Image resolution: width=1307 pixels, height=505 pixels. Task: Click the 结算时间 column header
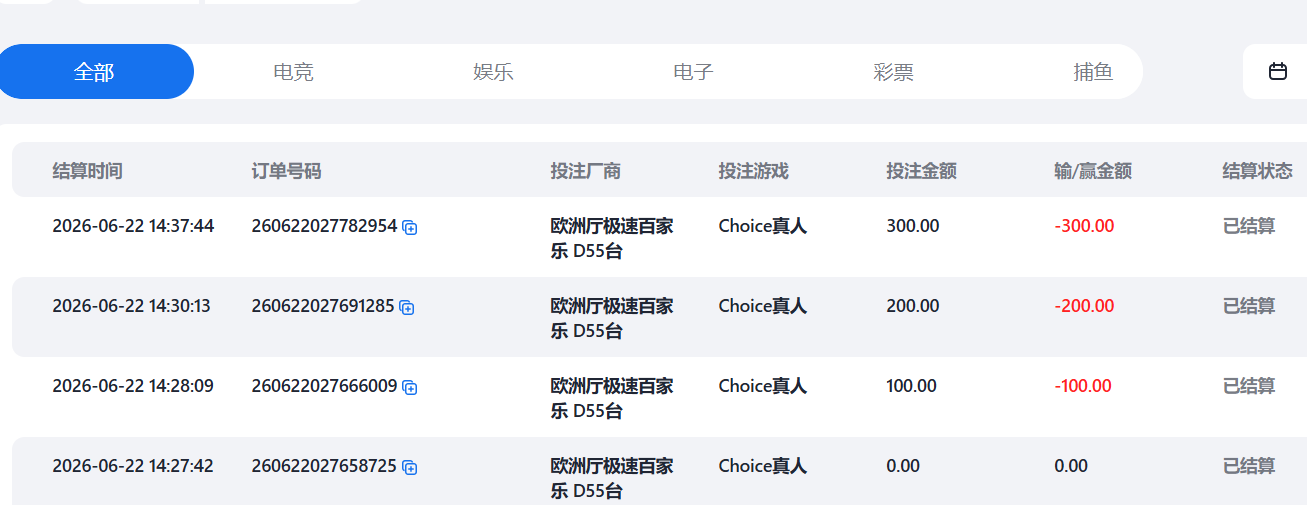point(87,171)
